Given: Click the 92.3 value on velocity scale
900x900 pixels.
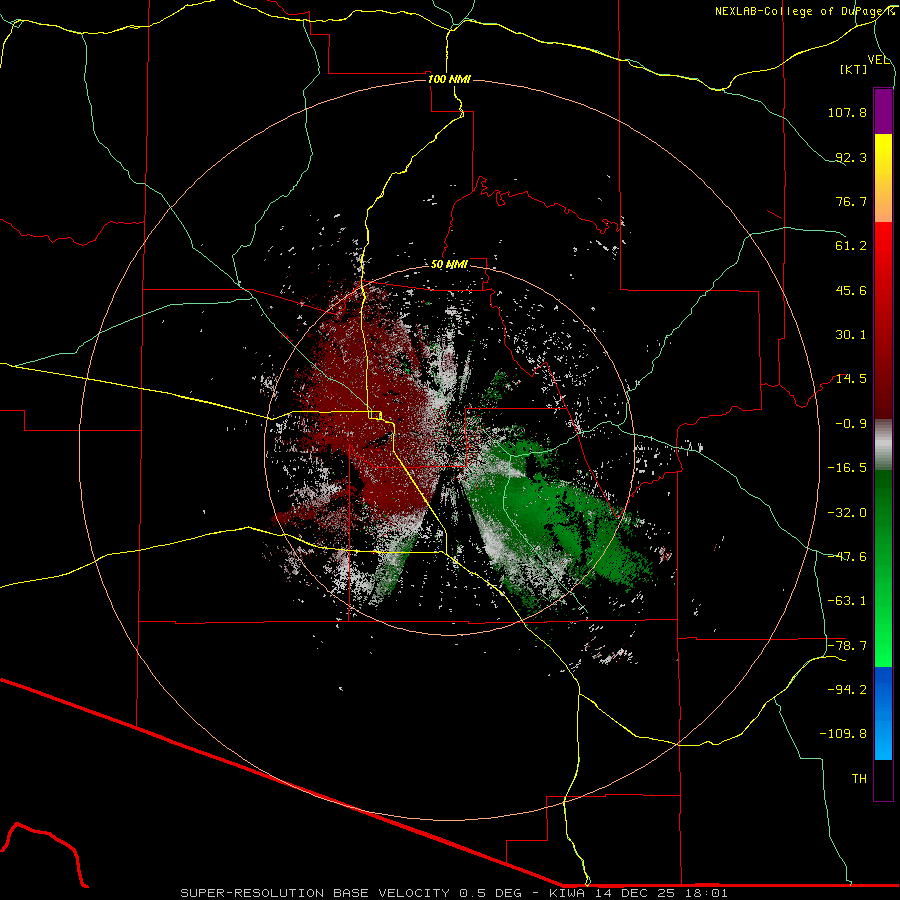Looking at the screenshot, I should (851, 157).
